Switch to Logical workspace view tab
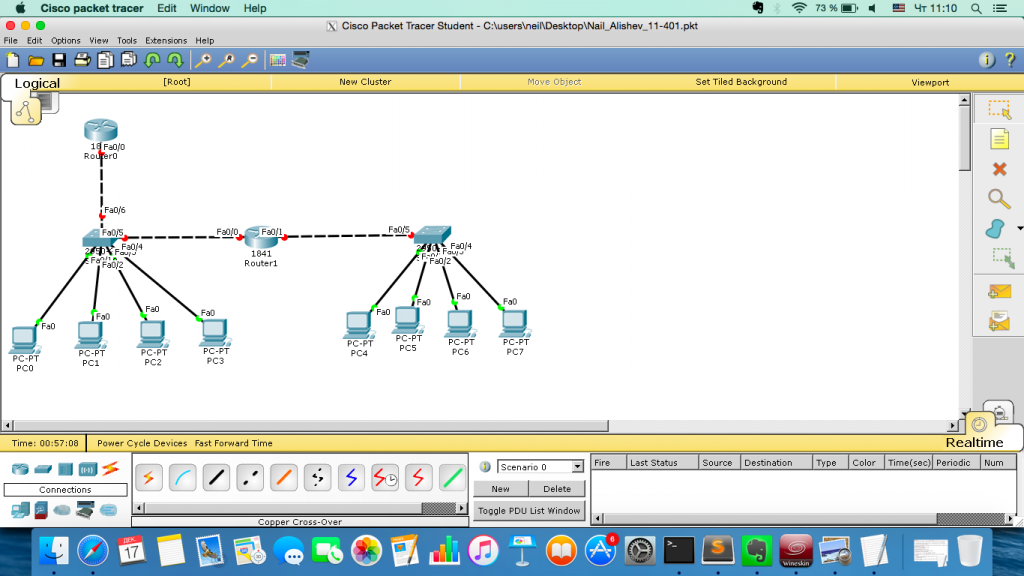 37,83
